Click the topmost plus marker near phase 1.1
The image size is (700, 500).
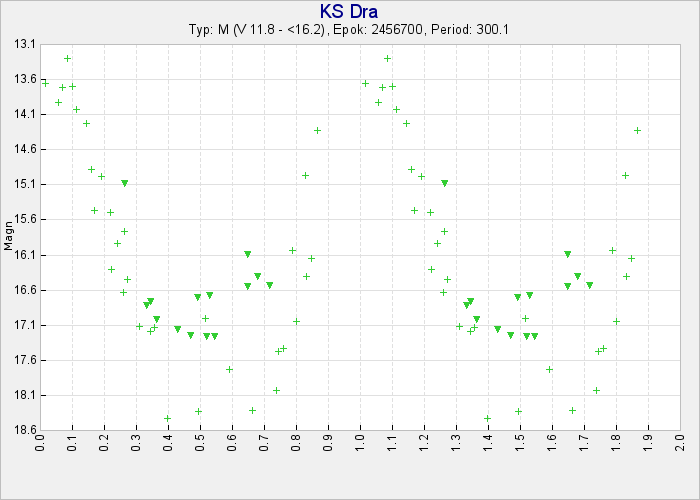(x=388, y=58)
